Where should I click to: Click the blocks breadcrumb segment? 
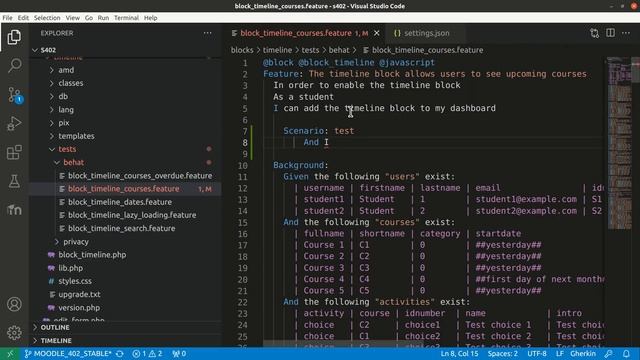242,50
